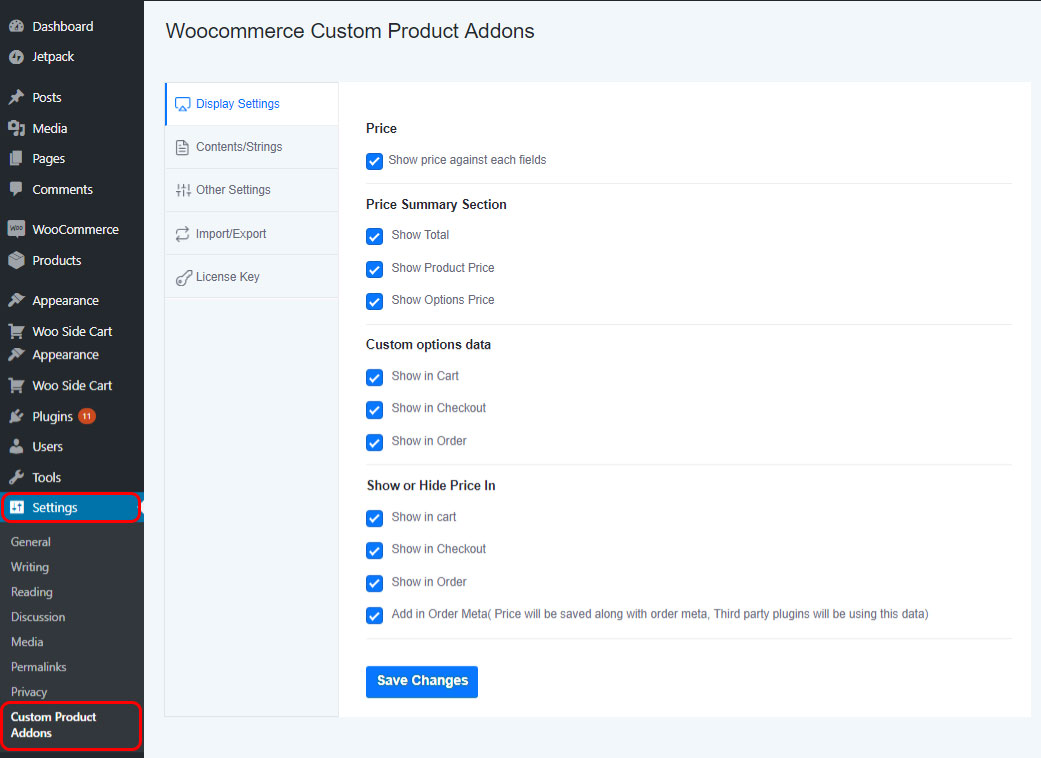Select the License Key tab
The width and height of the screenshot is (1041, 758).
coord(252,277)
